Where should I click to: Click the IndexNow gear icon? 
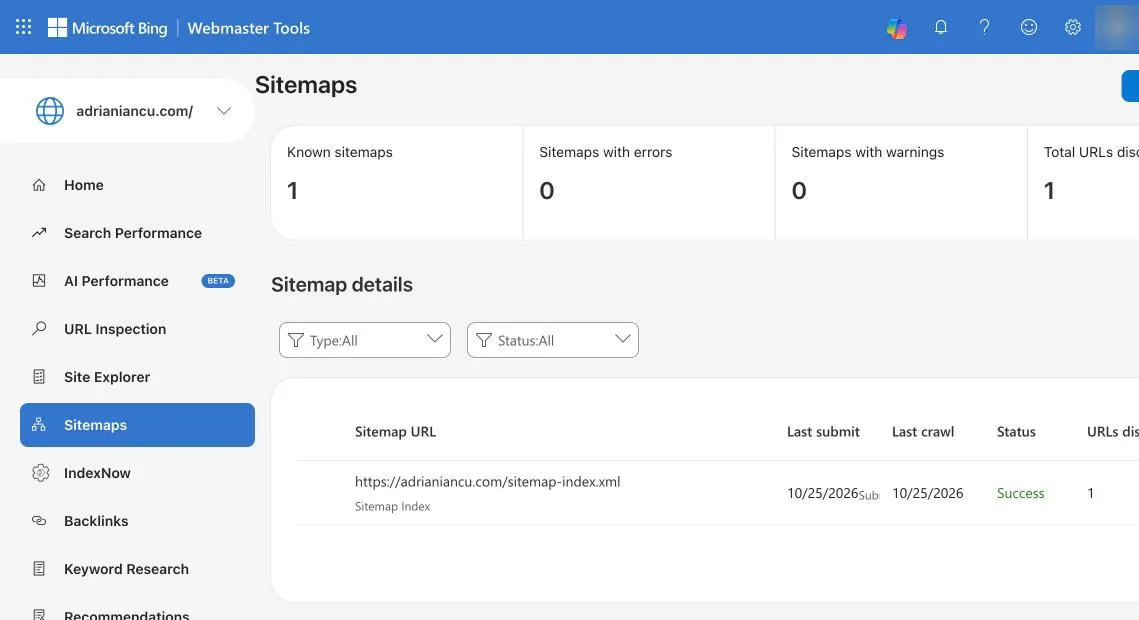(40, 473)
